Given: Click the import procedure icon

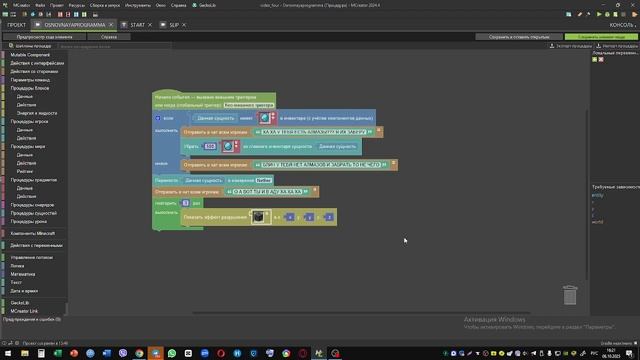Looking at the screenshot, I should point(598,46).
